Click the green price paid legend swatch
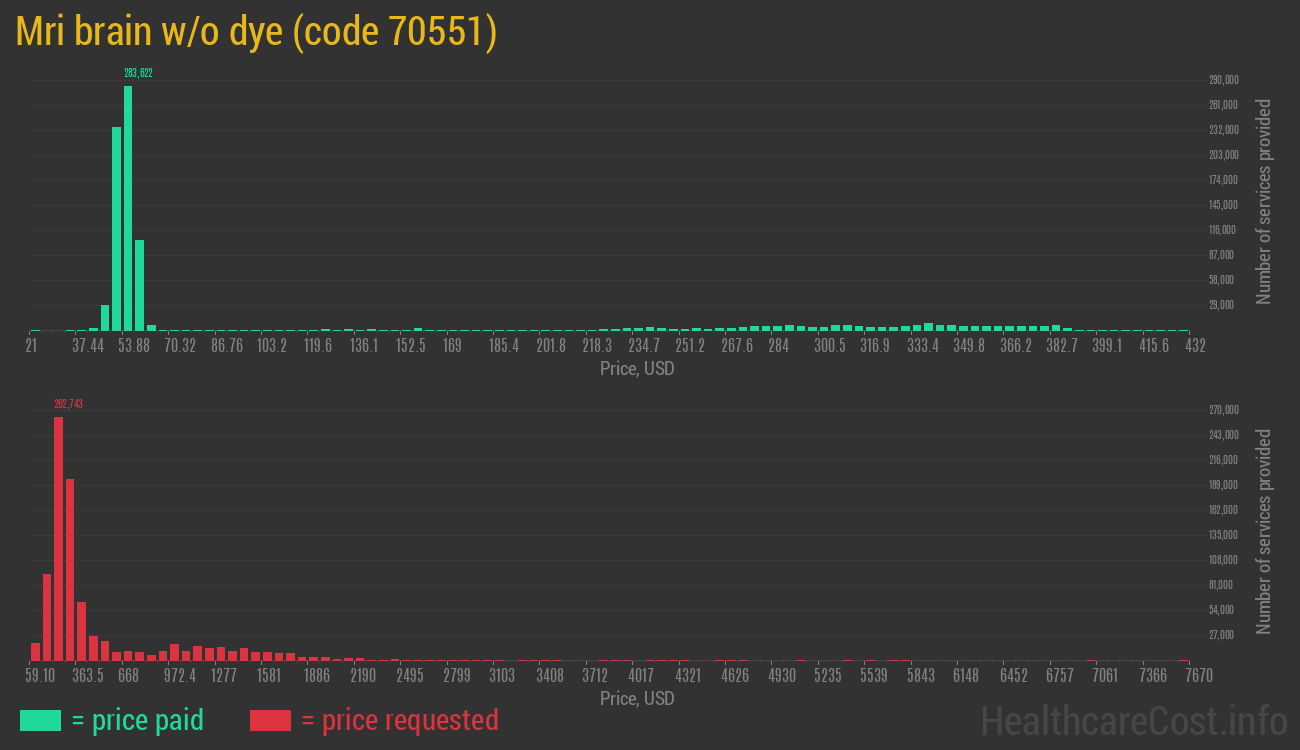Viewport: 1300px width, 750px height. pos(41,720)
